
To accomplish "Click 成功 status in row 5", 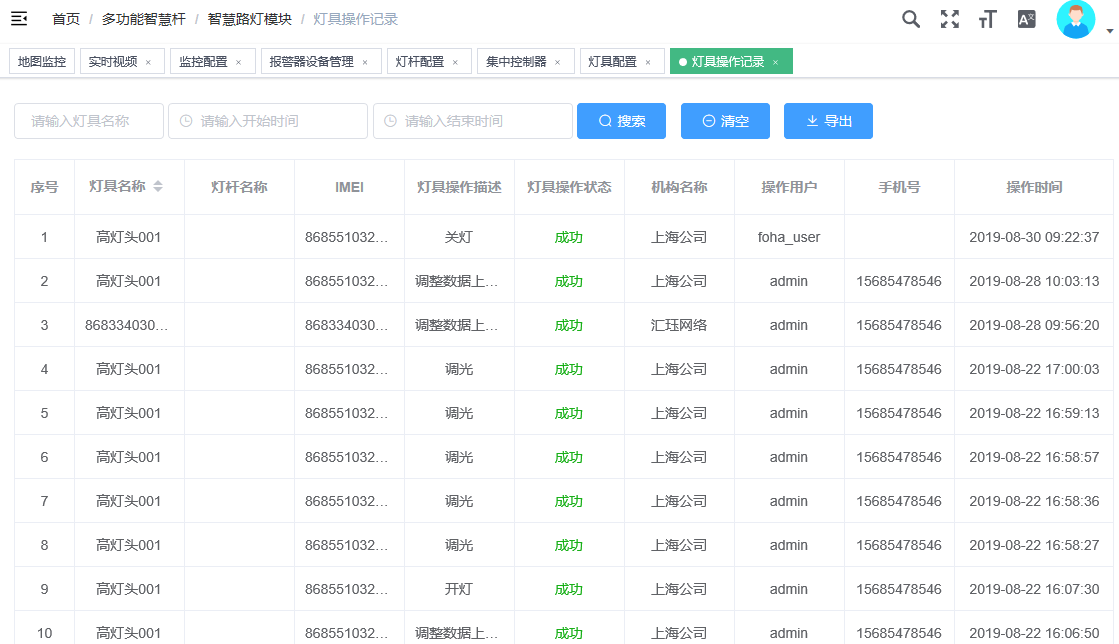I will (x=569, y=413).
